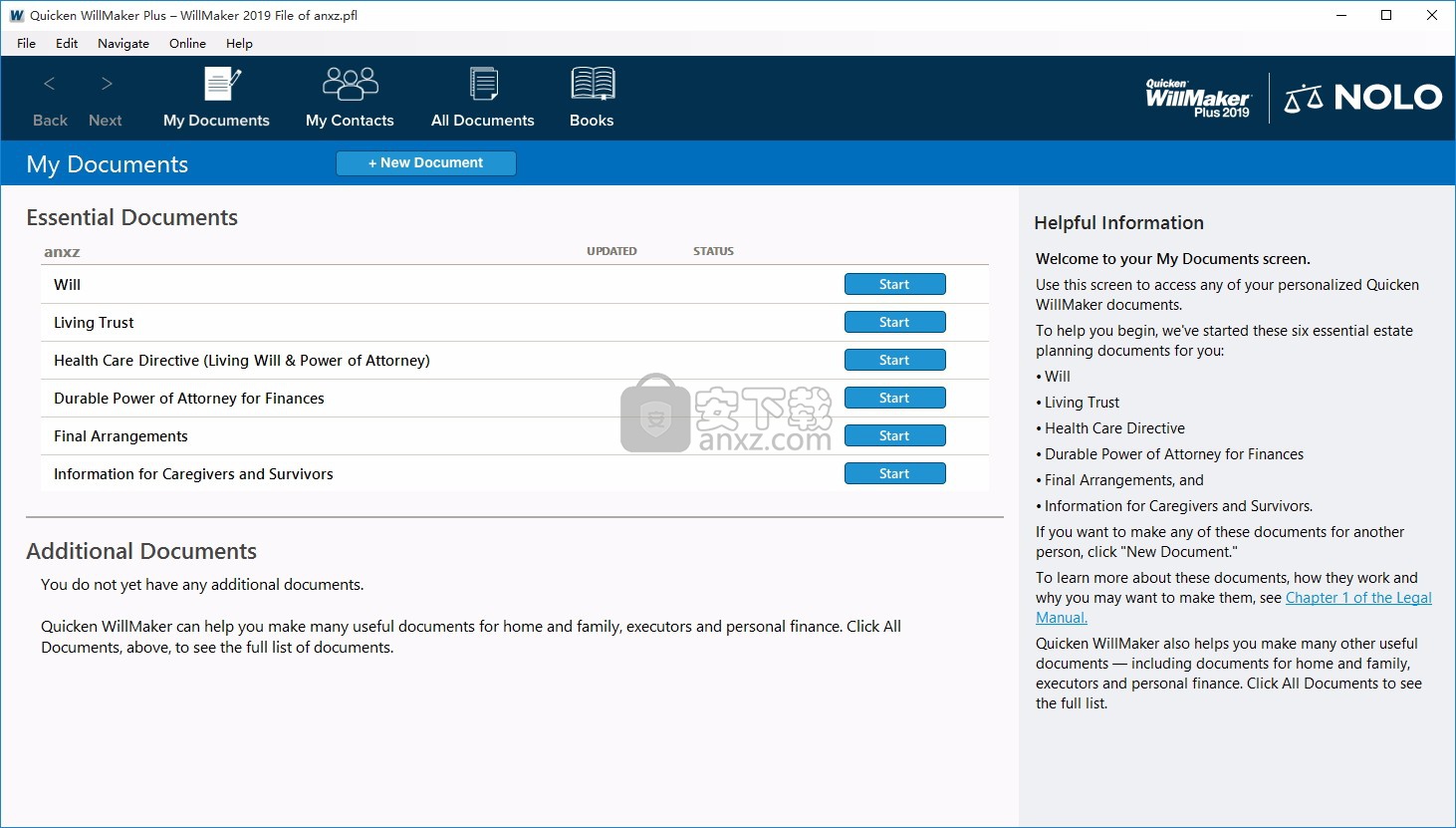This screenshot has width=1456, height=828.
Task: Start the Living Trust document
Action: (x=894, y=322)
